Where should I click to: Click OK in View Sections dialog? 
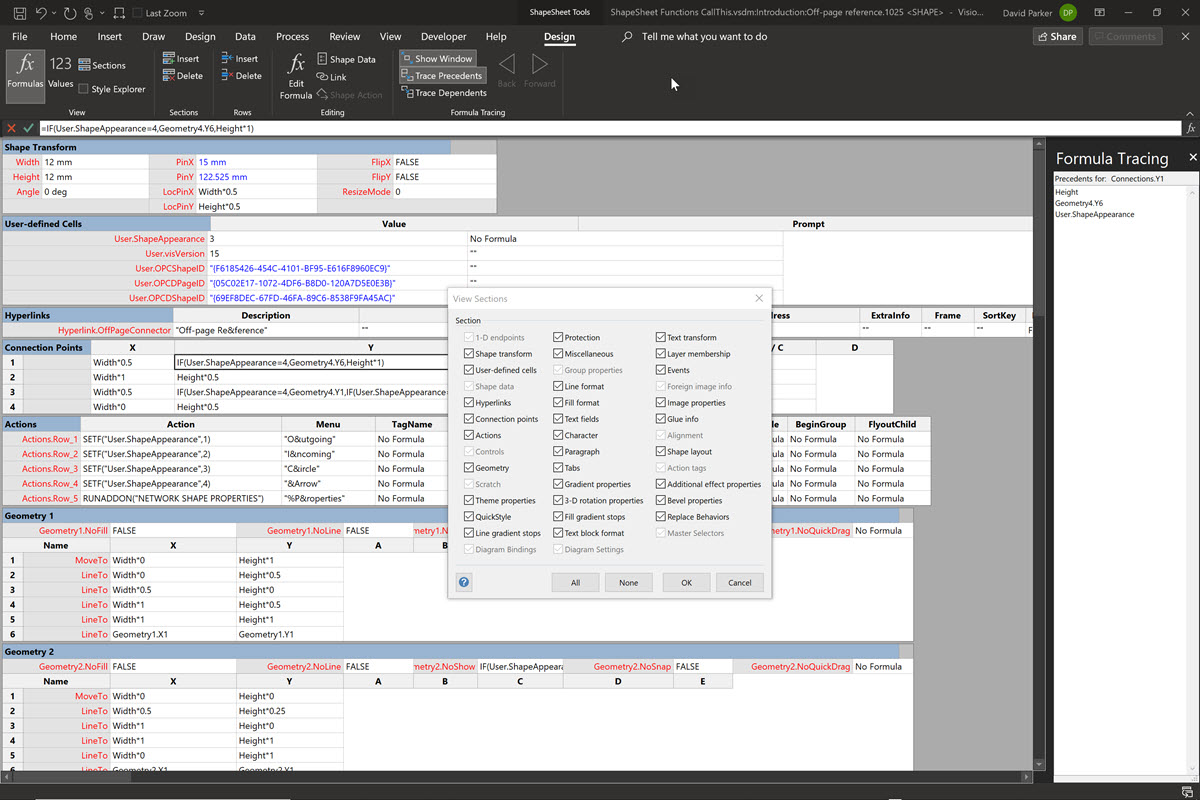click(x=686, y=582)
